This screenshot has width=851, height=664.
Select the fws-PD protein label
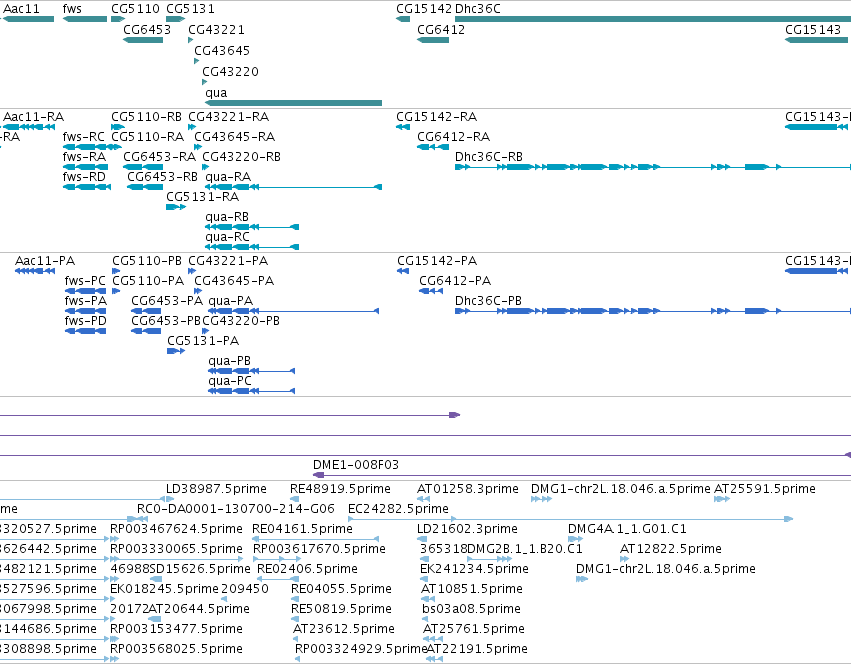click(86, 321)
